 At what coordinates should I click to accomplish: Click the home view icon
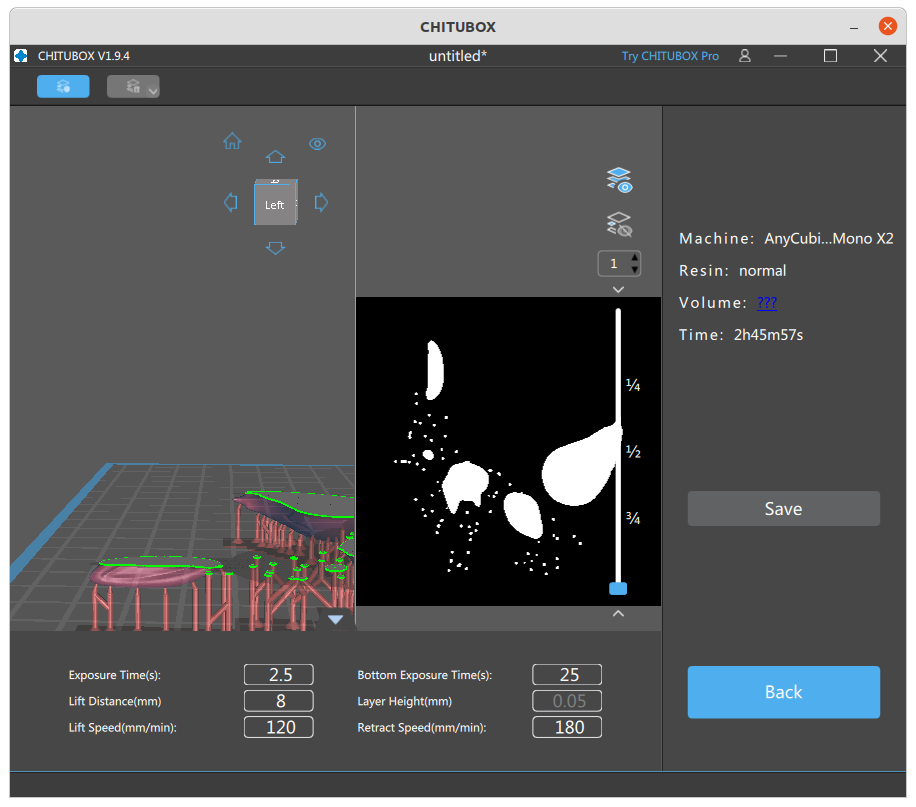tap(232, 141)
